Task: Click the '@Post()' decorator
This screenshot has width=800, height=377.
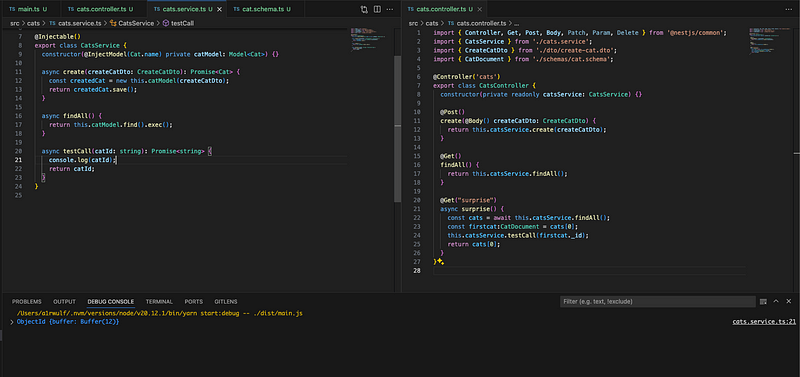Action: pyautogui.click(x=453, y=112)
